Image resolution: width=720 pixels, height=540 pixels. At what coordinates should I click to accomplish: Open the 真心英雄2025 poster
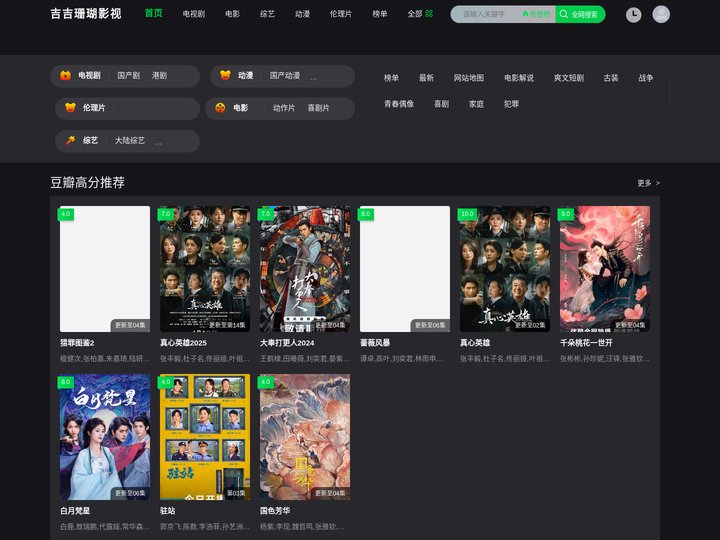[x=205, y=269]
